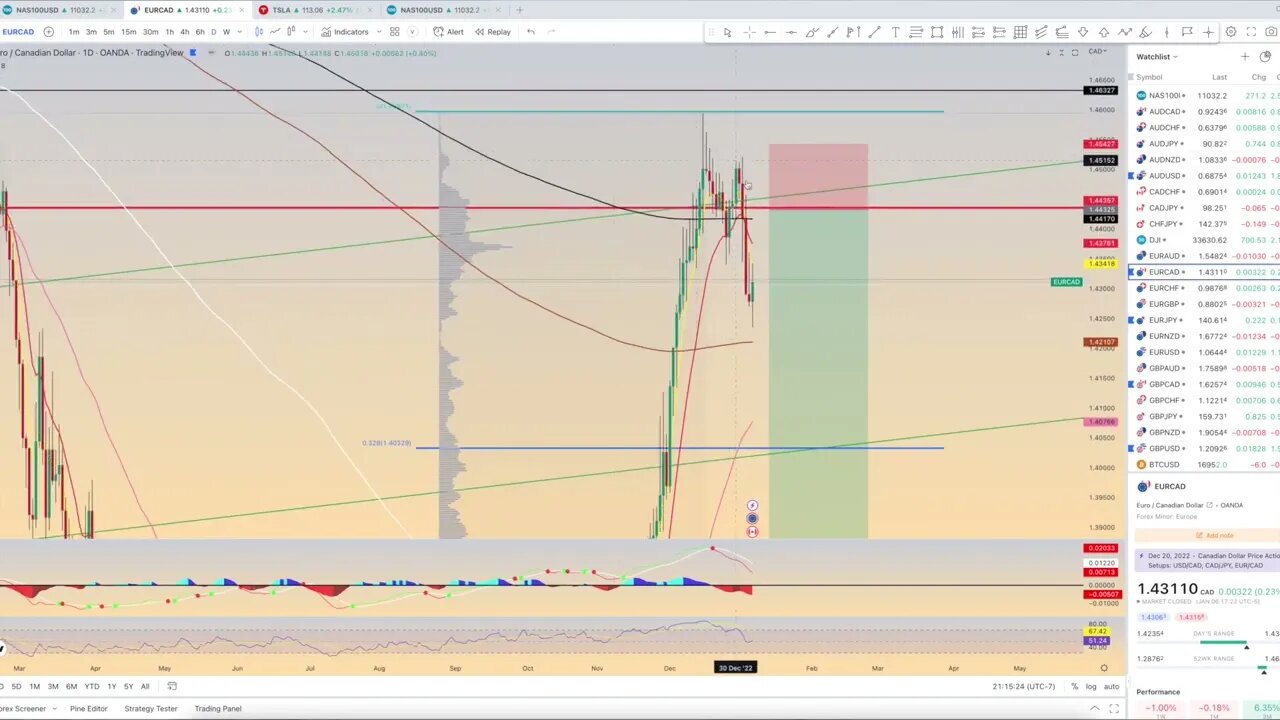
Task: Open a new browser tab
Action: (519, 10)
